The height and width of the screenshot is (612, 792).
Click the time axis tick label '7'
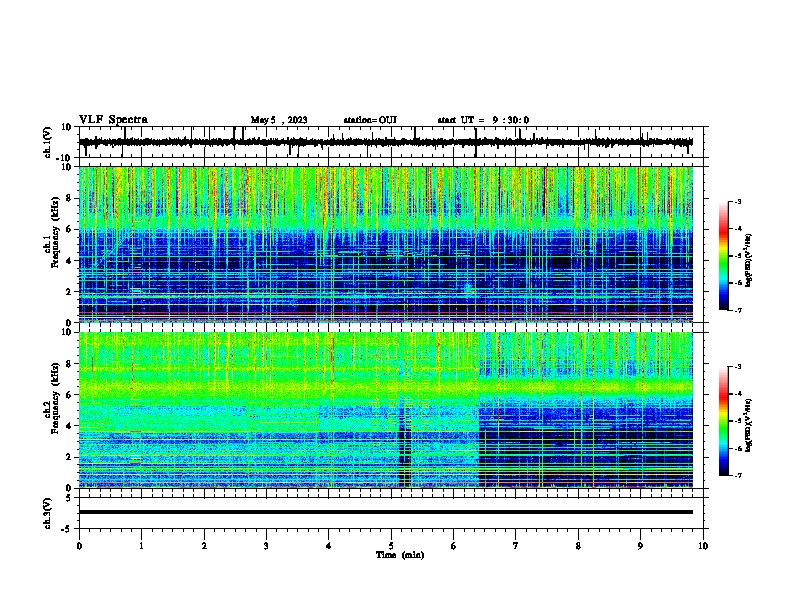pos(516,546)
